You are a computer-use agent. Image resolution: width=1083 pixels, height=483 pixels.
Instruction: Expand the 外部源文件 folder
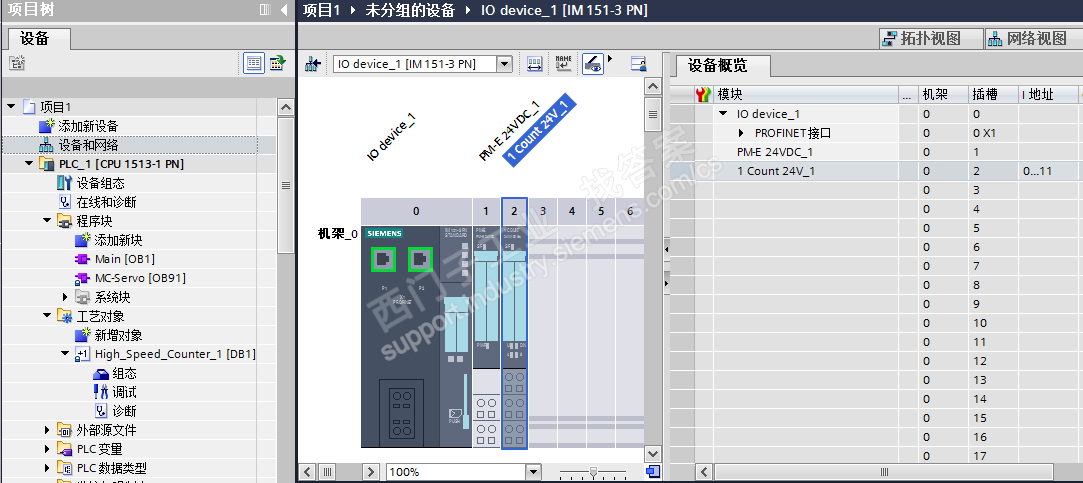click(x=48, y=430)
